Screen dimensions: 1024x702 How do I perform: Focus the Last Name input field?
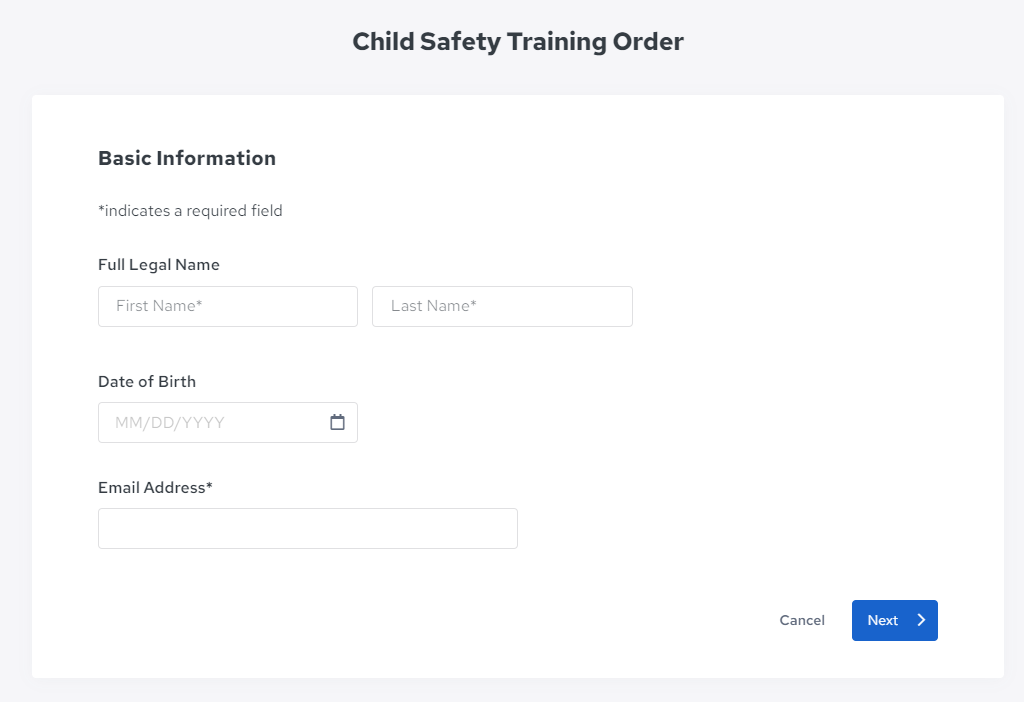point(502,306)
